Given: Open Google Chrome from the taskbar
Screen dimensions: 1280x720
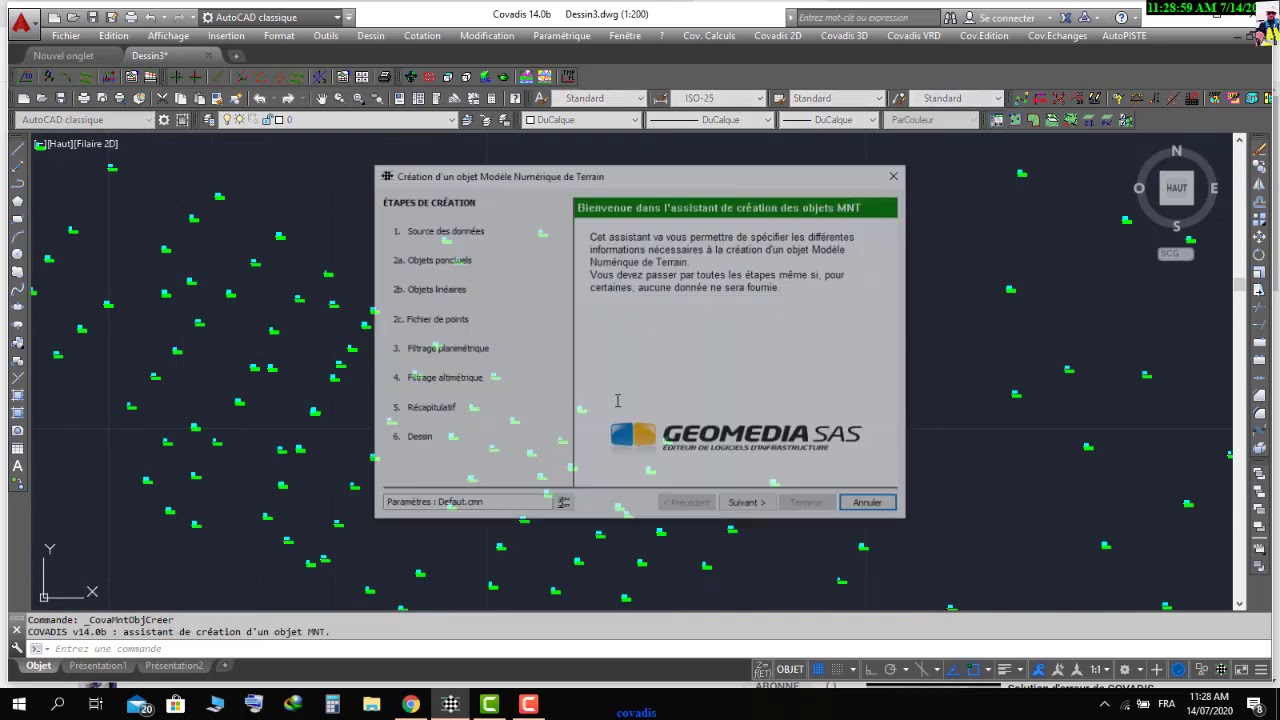Looking at the screenshot, I should click(411, 705).
